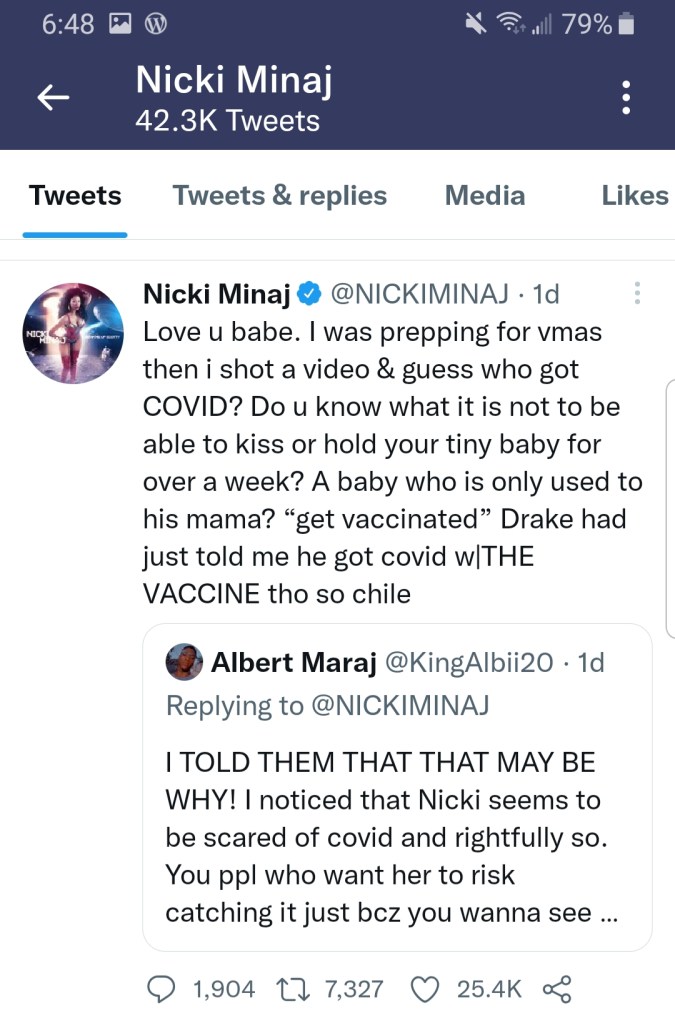Open the Media tab

point(485,195)
